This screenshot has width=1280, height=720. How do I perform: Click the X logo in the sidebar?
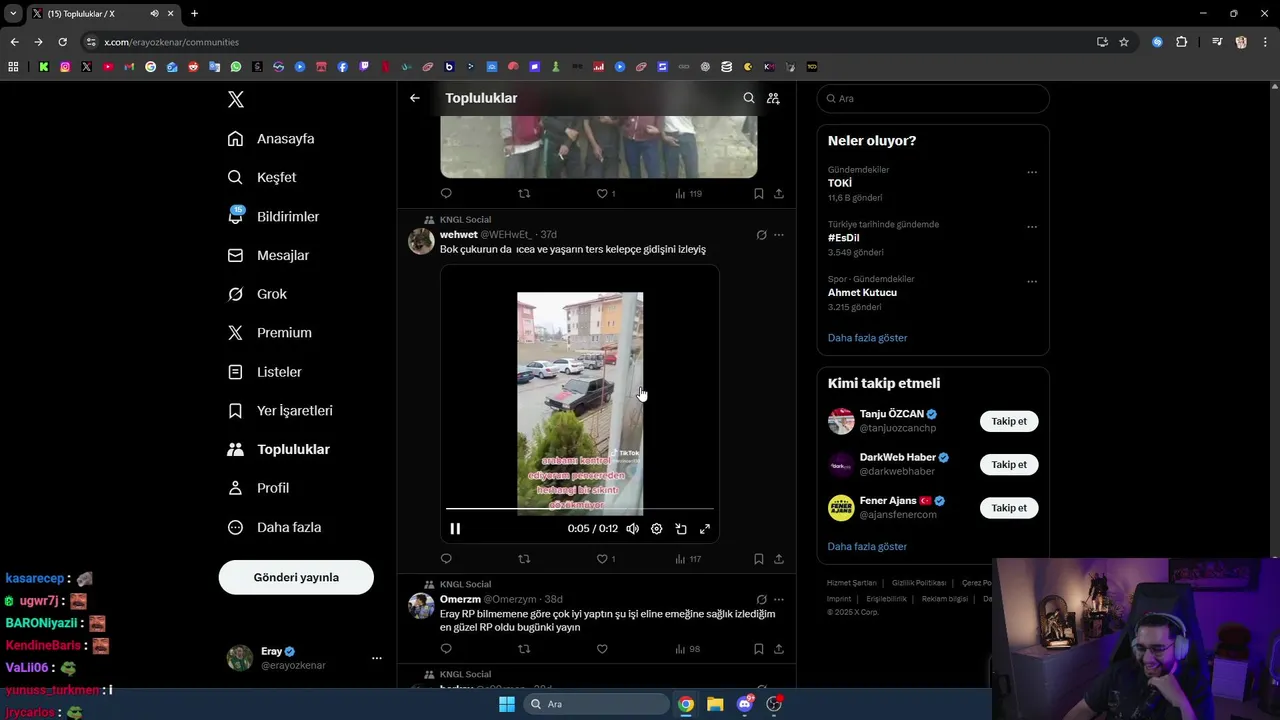(x=236, y=99)
